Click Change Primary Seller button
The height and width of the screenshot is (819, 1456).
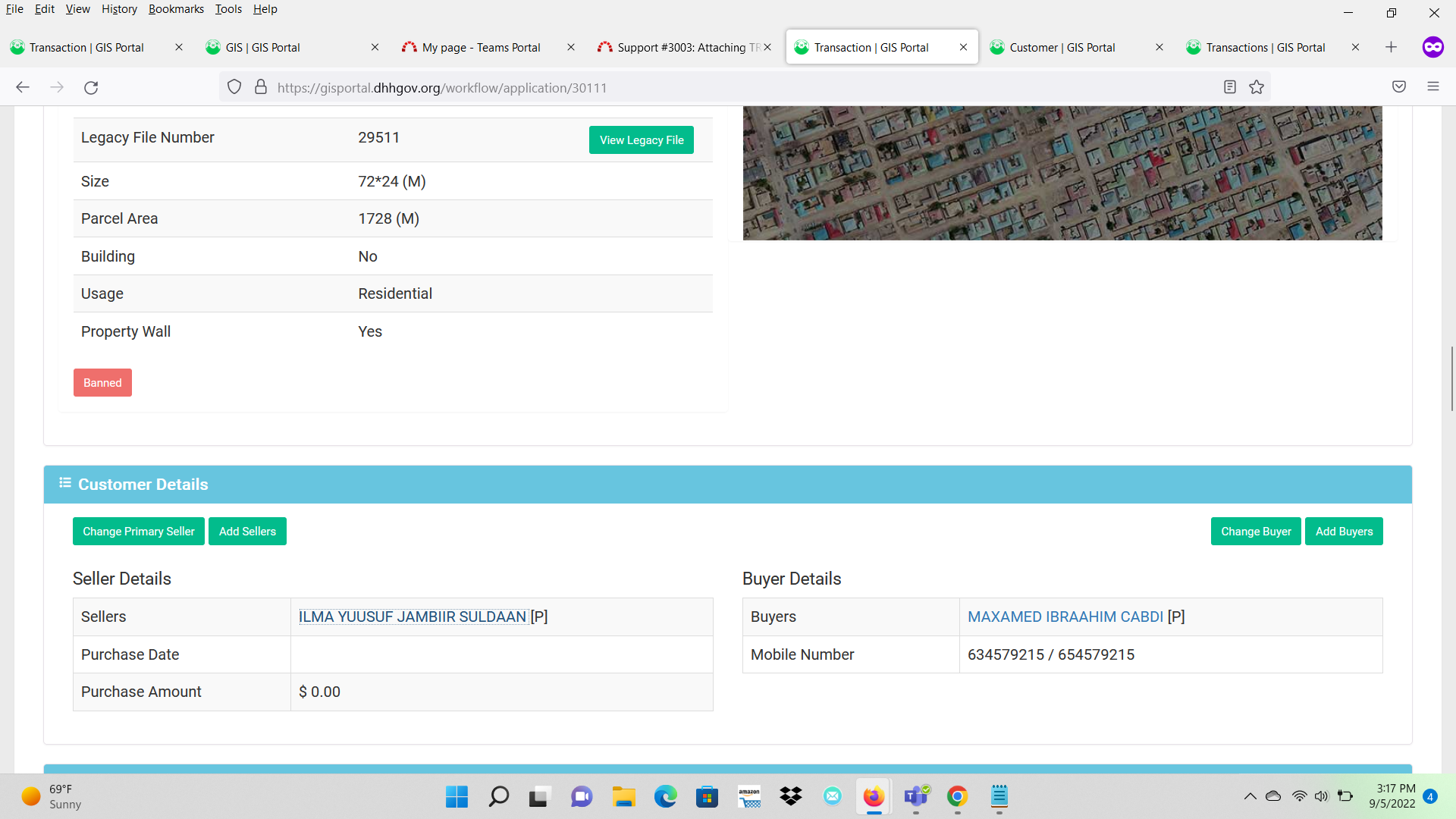pyautogui.click(x=139, y=532)
